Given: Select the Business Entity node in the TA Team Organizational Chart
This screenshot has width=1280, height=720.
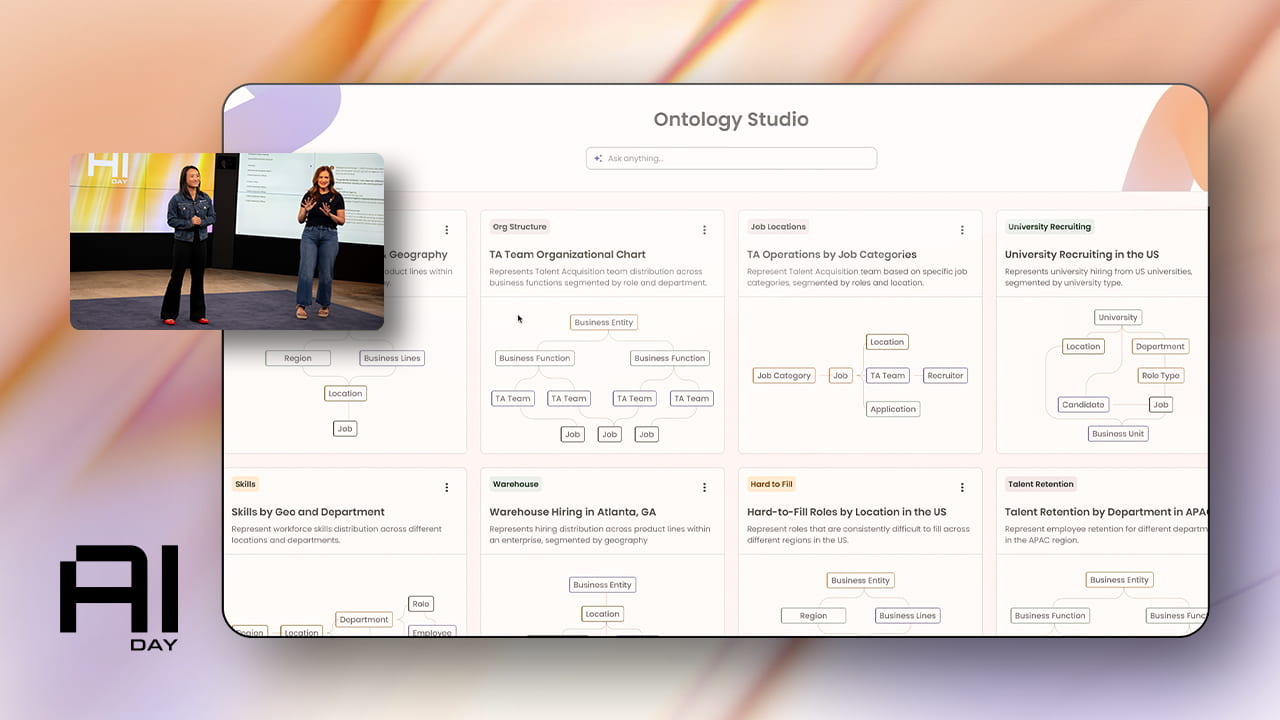Looking at the screenshot, I should pyautogui.click(x=604, y=322).
